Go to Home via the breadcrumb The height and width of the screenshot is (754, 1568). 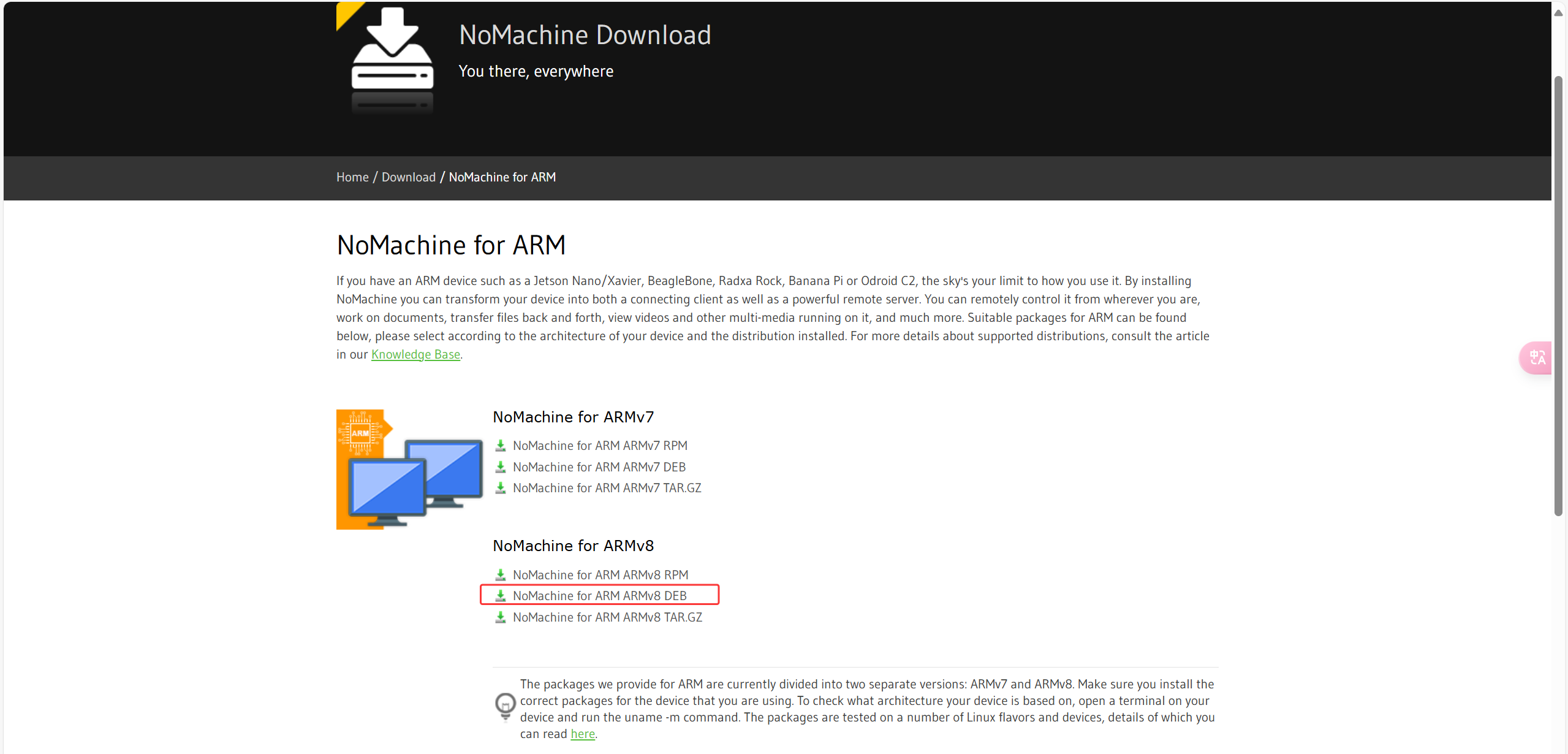(352, 177)
